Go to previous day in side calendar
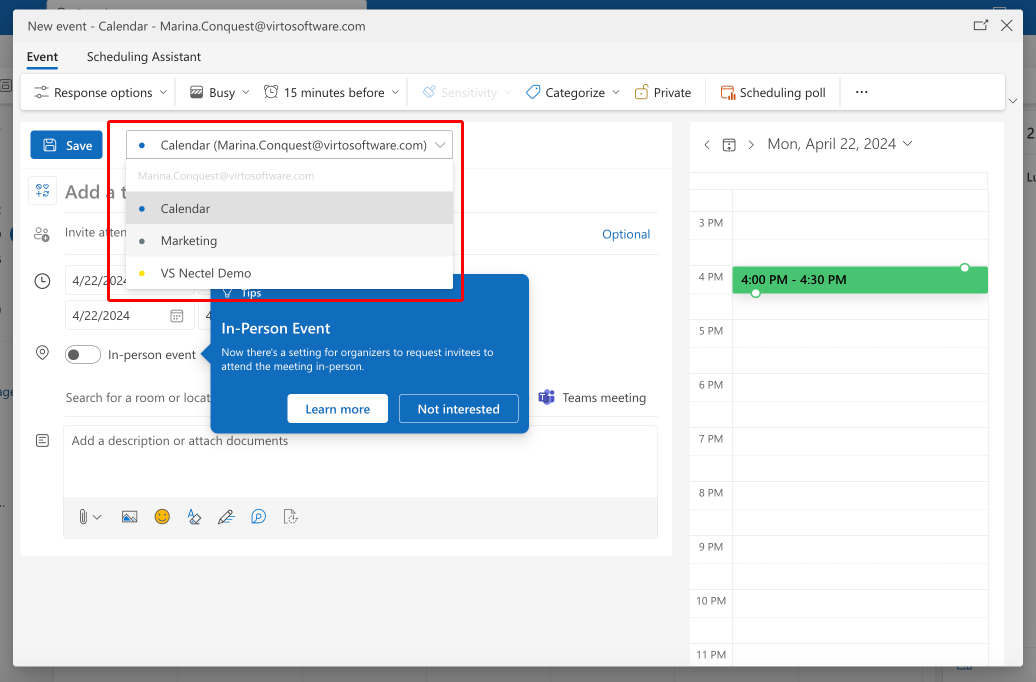1036x682 pixels. coord(707,145)
